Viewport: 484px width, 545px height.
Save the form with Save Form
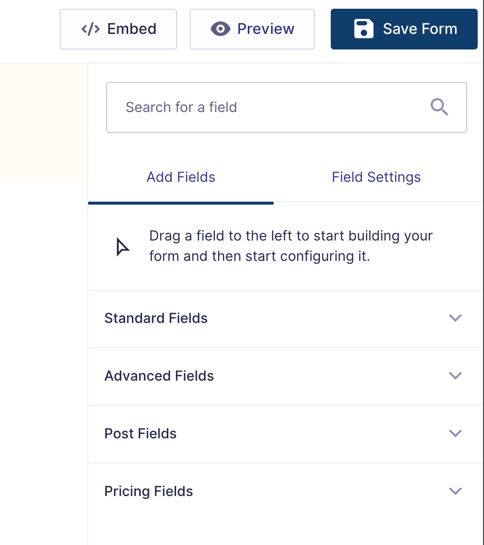404,29
